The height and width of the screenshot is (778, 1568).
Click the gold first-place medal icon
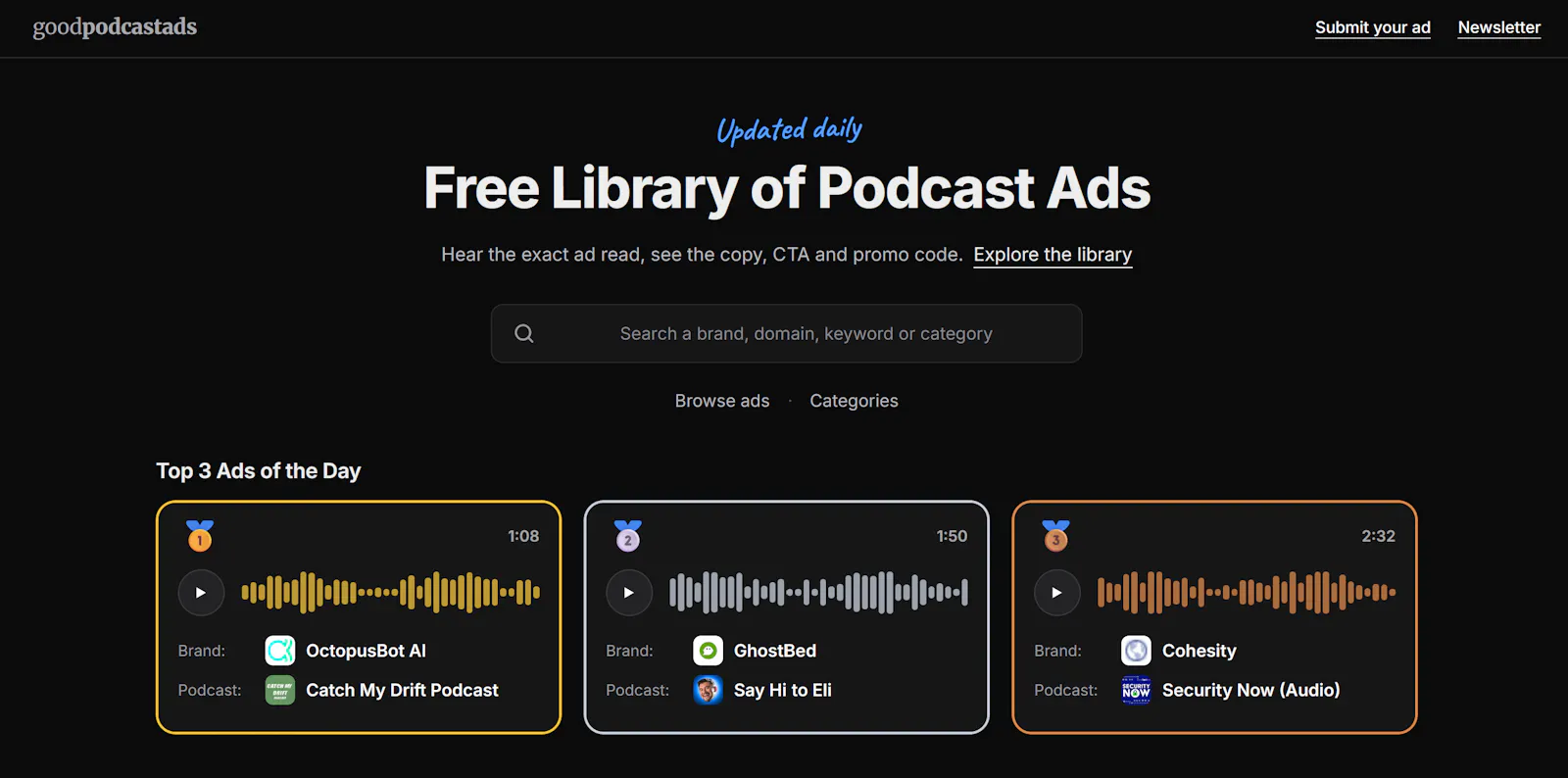pyautogui.click(x=200, y=536)
